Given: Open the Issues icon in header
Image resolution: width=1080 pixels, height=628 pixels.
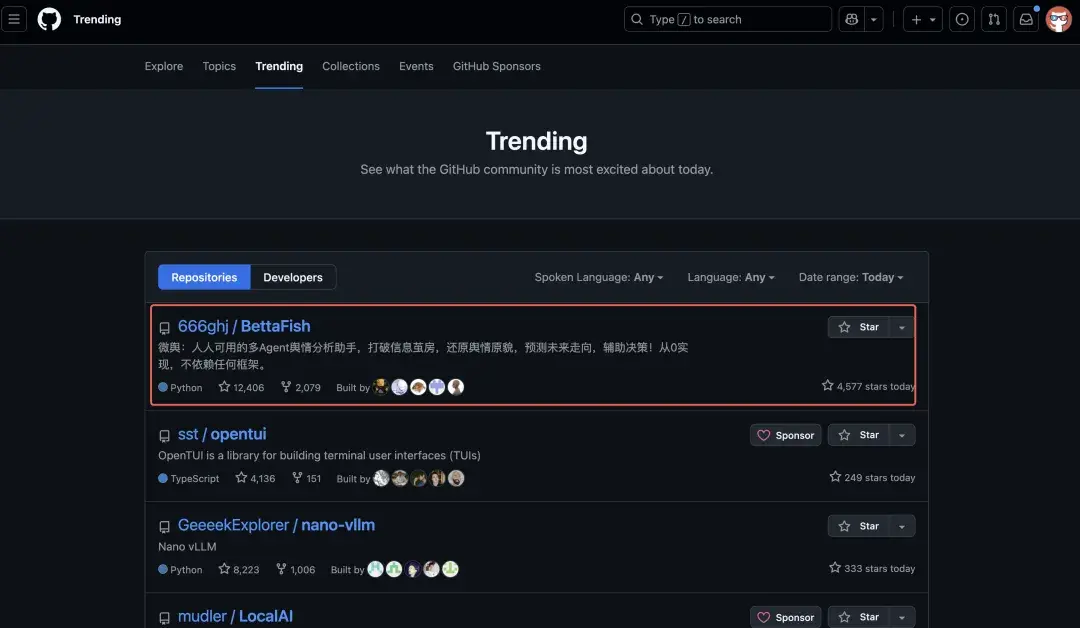Looking at the screenshot, I should pyautogui.click(x=962, y=19).
